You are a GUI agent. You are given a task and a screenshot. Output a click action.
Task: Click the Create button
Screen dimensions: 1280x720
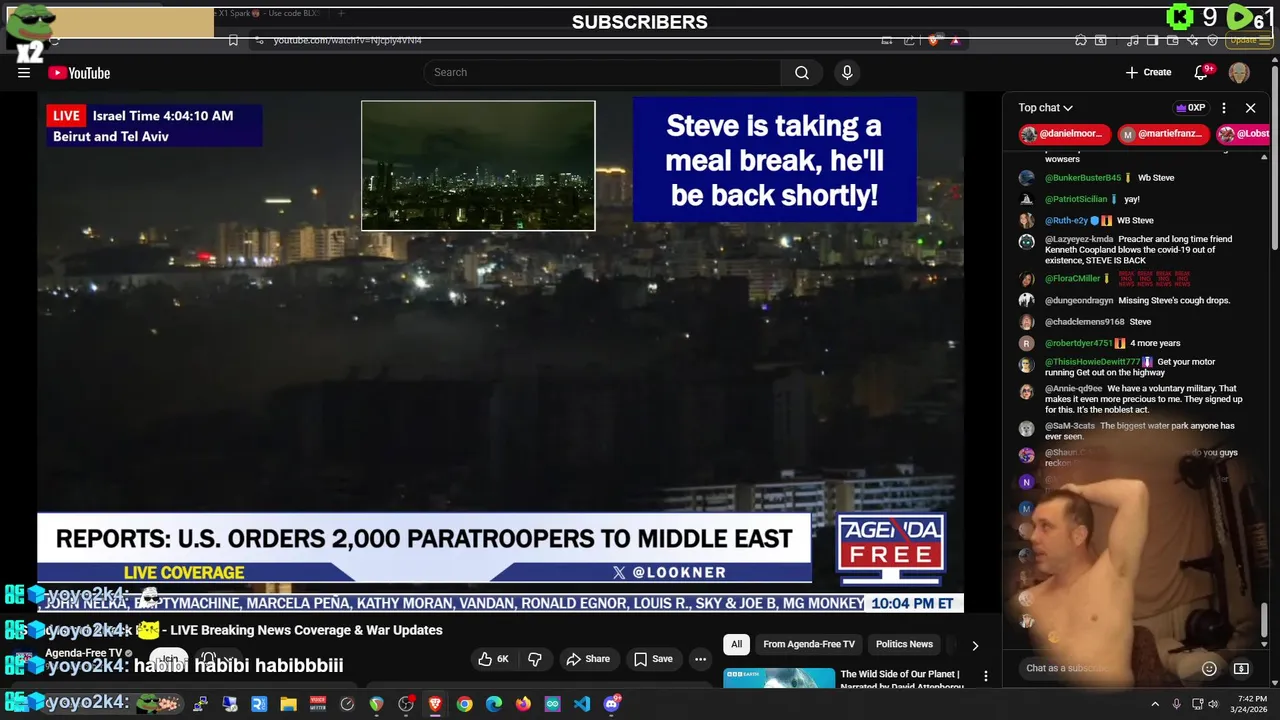[1148, 72]
